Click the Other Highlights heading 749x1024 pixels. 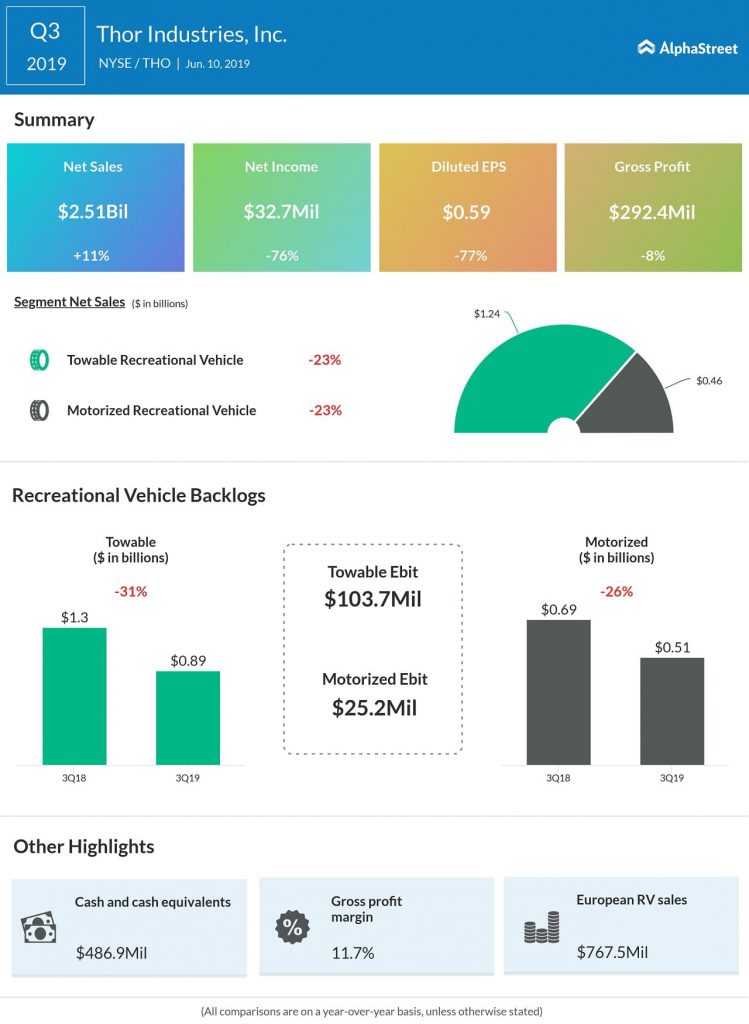[x=84, y=846]
